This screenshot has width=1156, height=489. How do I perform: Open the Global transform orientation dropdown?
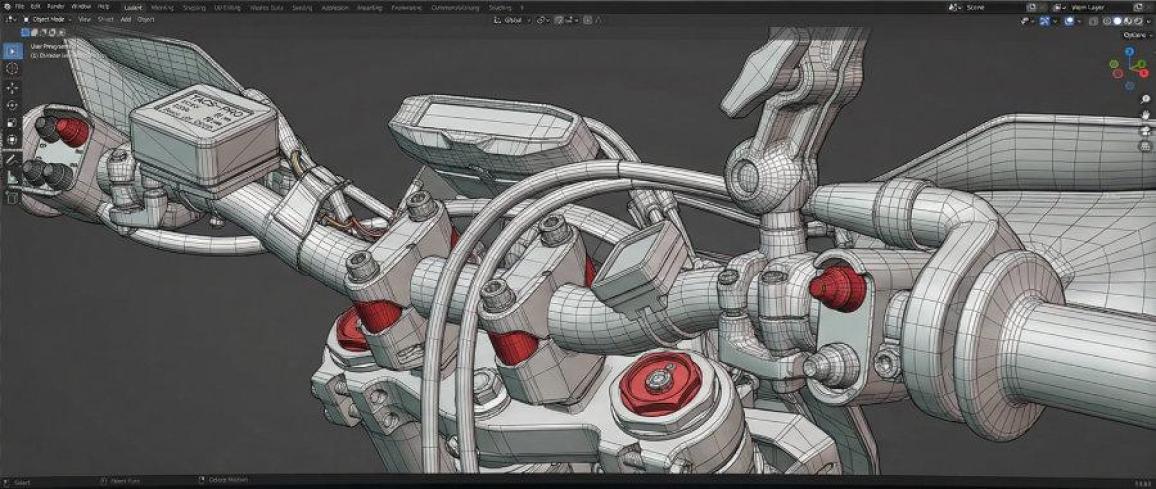click(x=512, y=19)
